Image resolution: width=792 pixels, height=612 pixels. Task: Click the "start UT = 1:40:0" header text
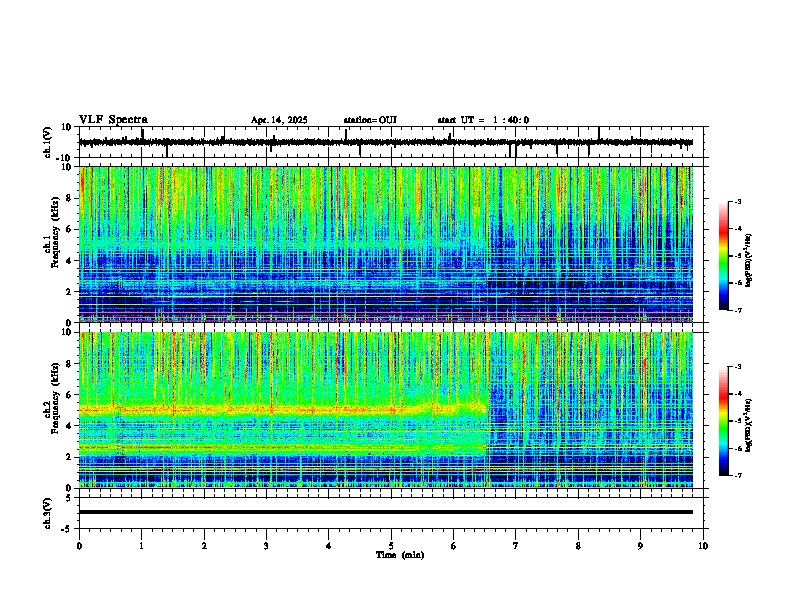pos(483,120)
